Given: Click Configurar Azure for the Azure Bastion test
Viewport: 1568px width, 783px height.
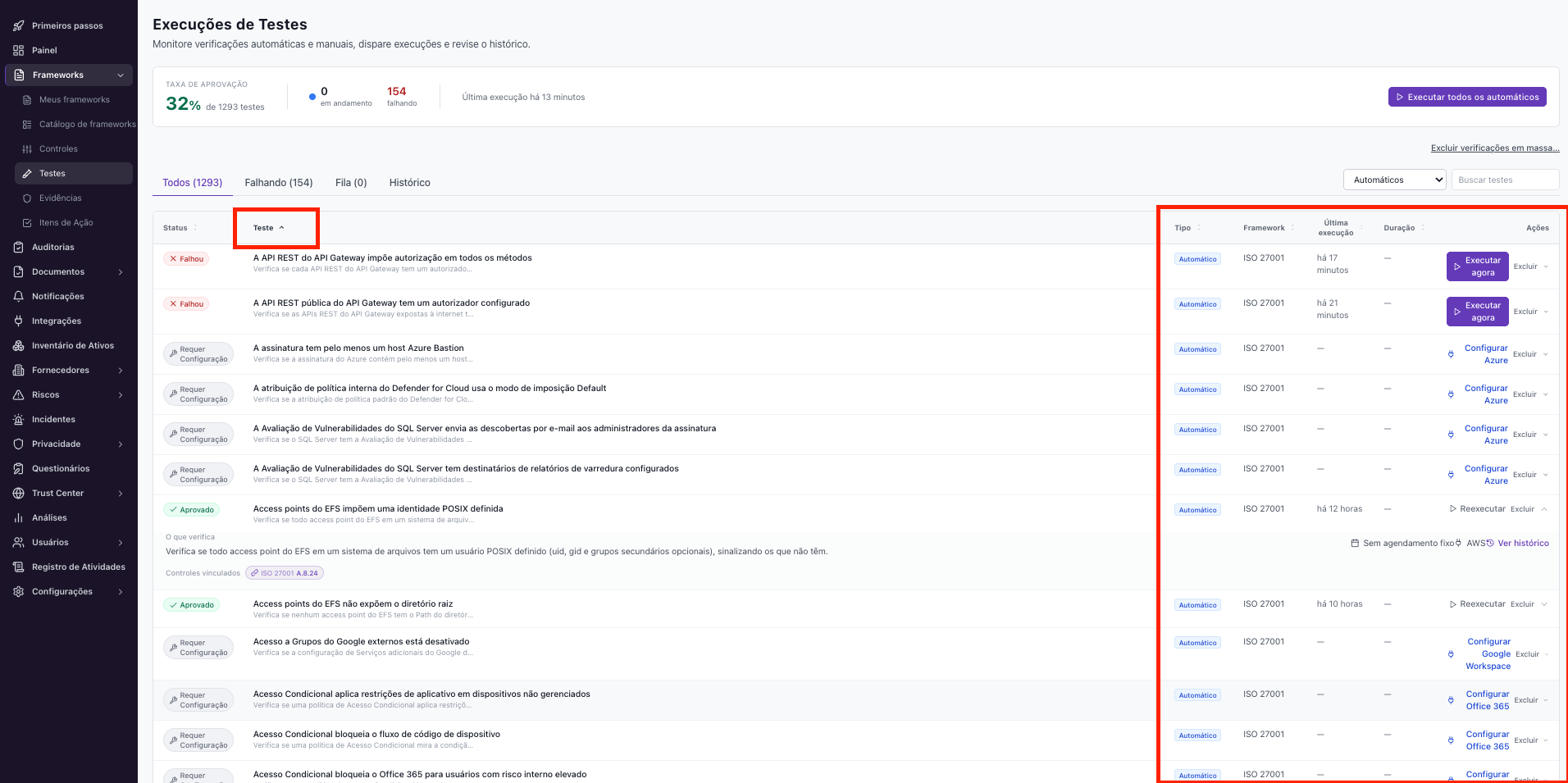Looking at the screenshot, I should click(x=1479, y=354).
